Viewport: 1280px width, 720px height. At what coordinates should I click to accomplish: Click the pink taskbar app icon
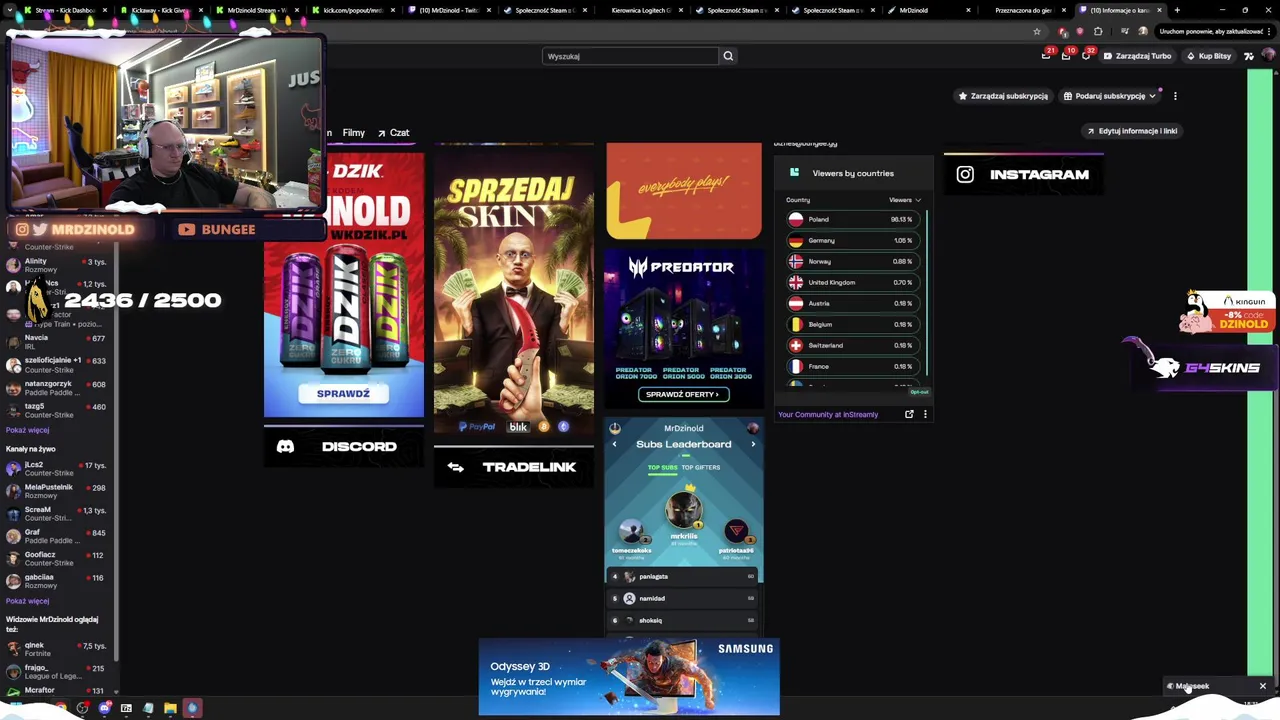click(192, 708)
